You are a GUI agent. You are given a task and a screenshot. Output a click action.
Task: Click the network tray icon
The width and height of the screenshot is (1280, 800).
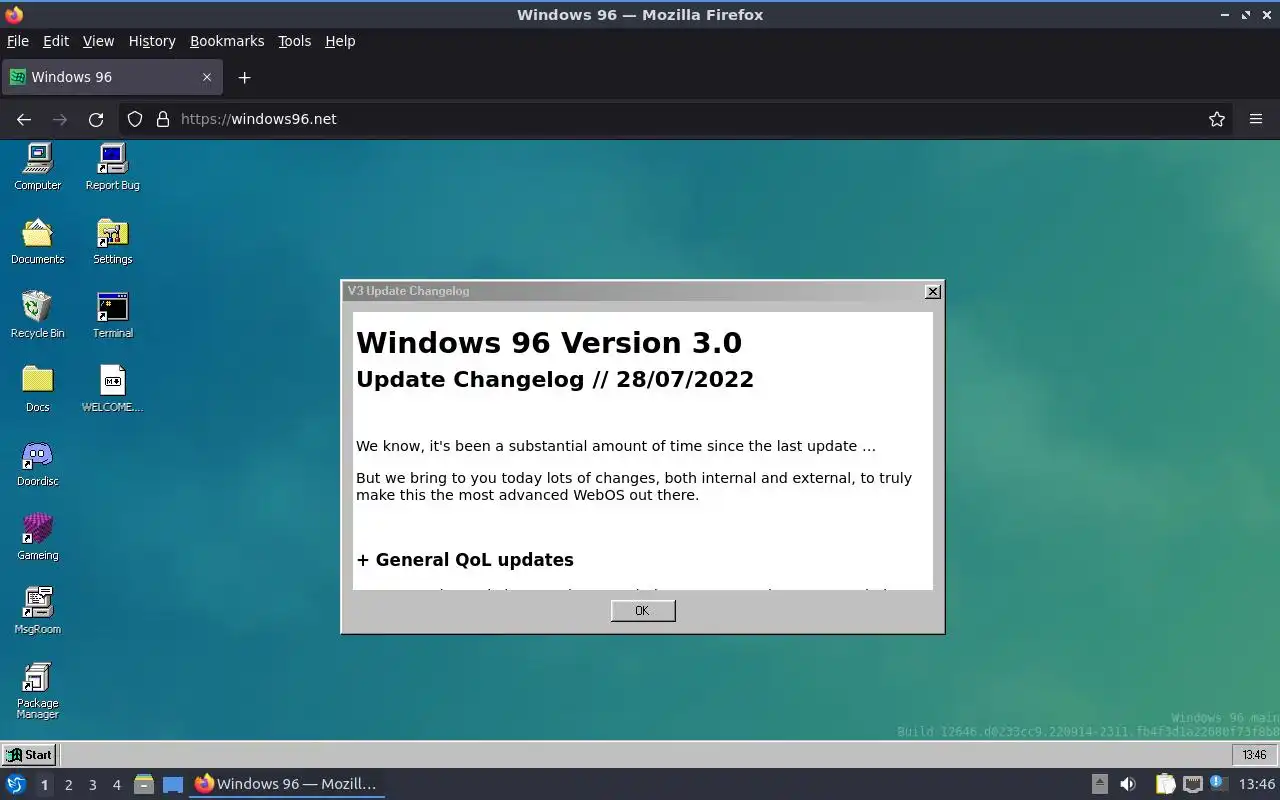(1192, 784)
